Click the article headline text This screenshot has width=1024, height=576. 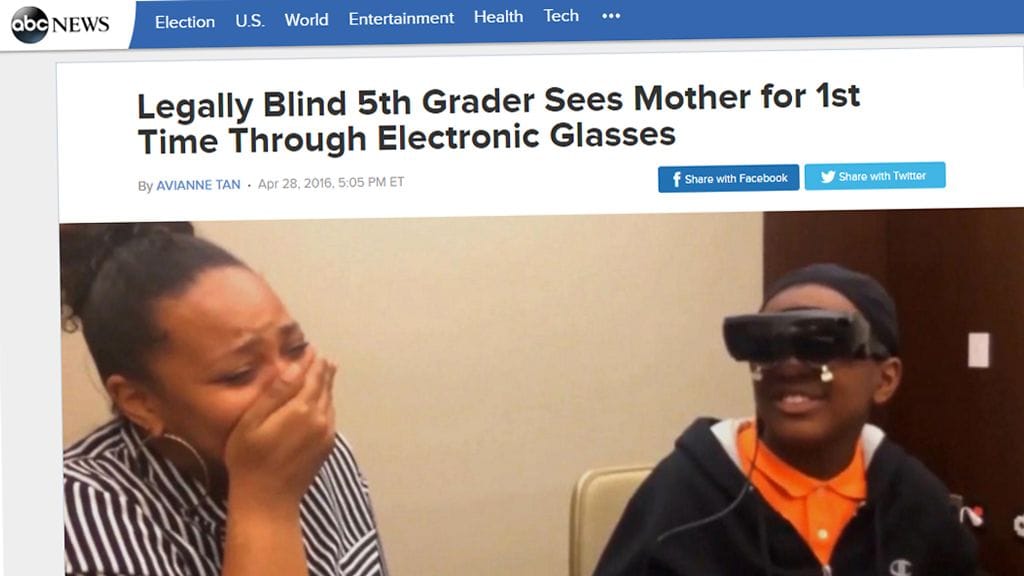[498, 119]
